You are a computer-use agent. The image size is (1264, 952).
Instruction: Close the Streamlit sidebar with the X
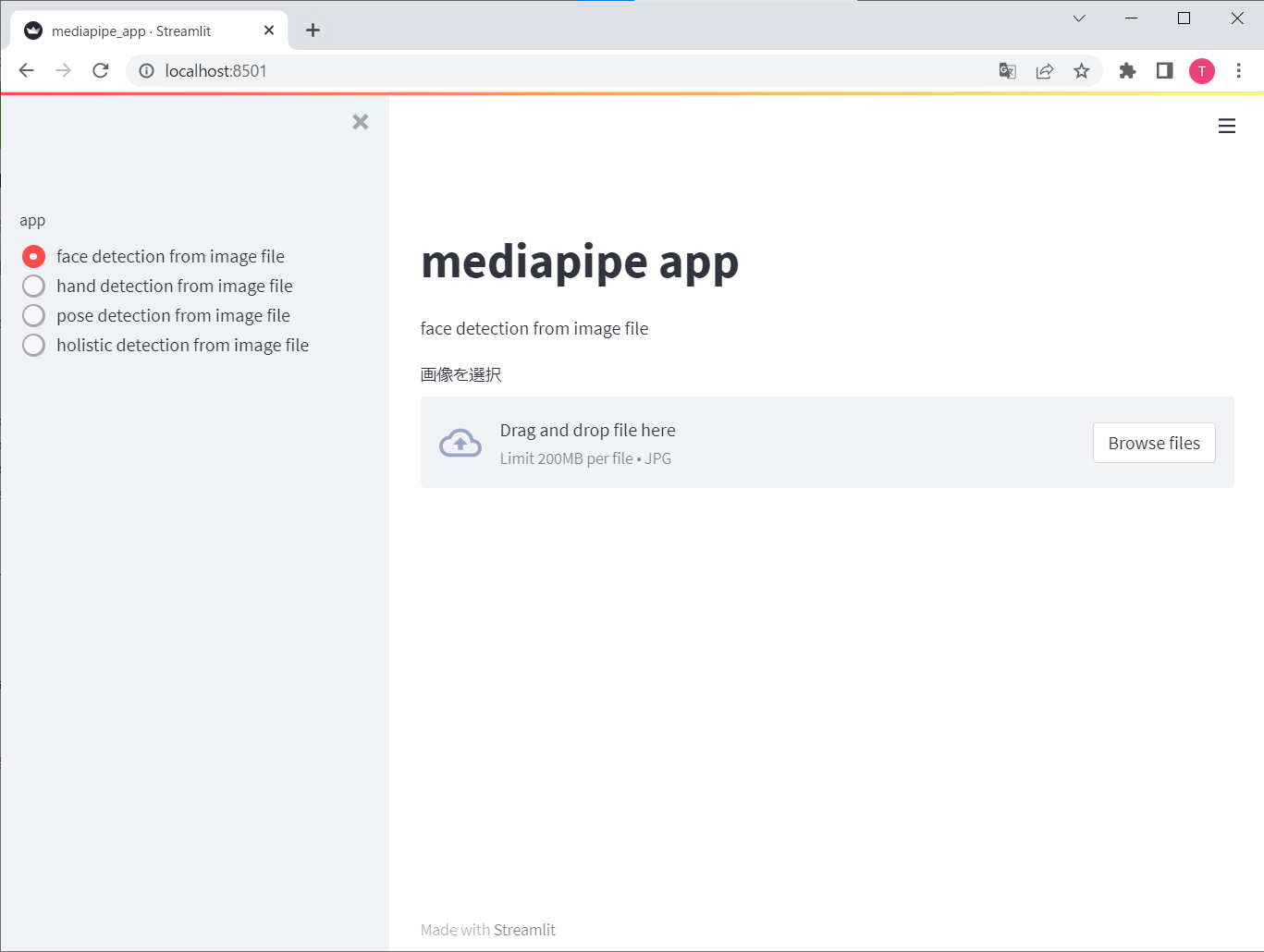[361, 122]
